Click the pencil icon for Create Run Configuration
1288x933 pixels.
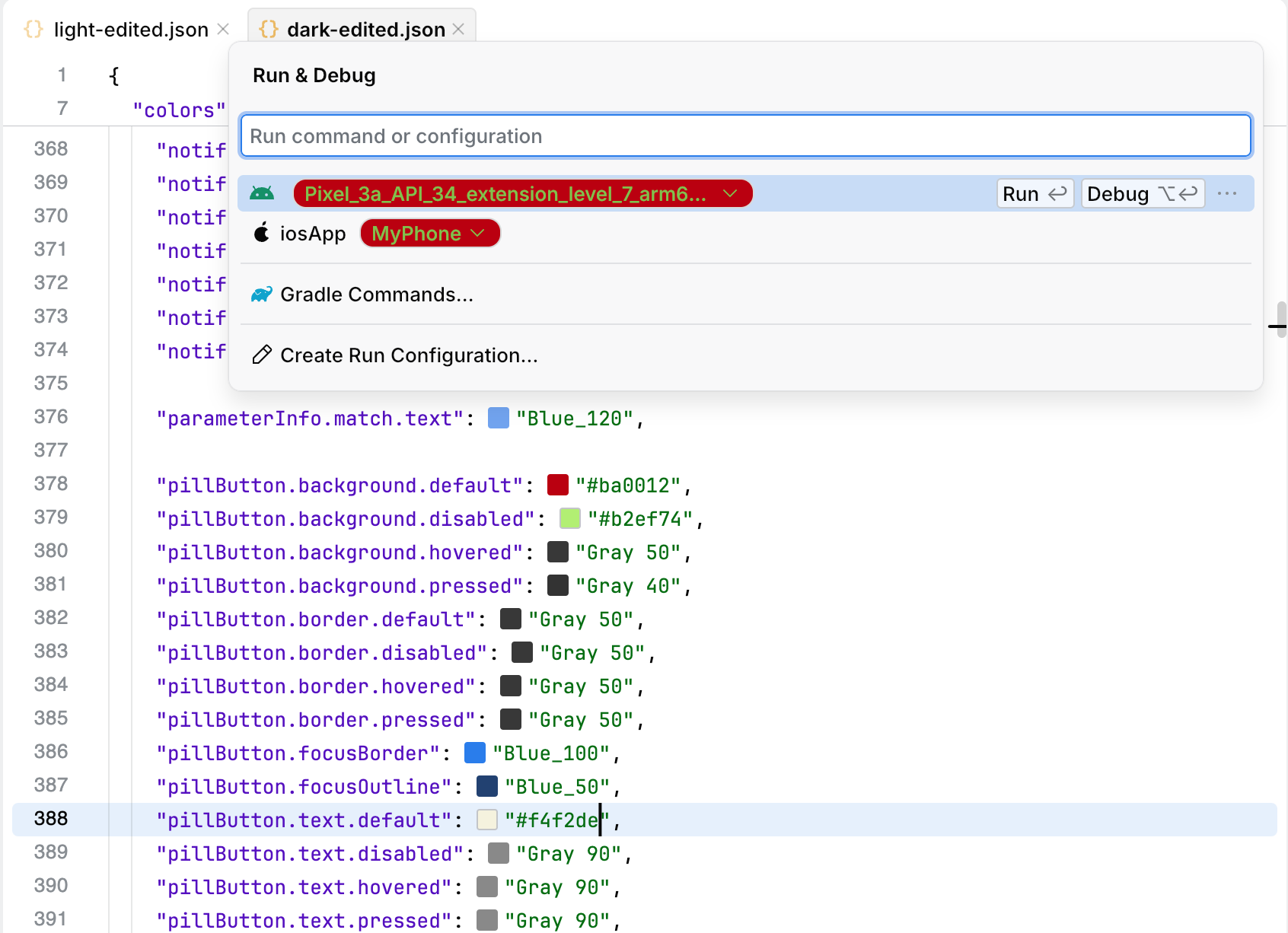(262, 355)
